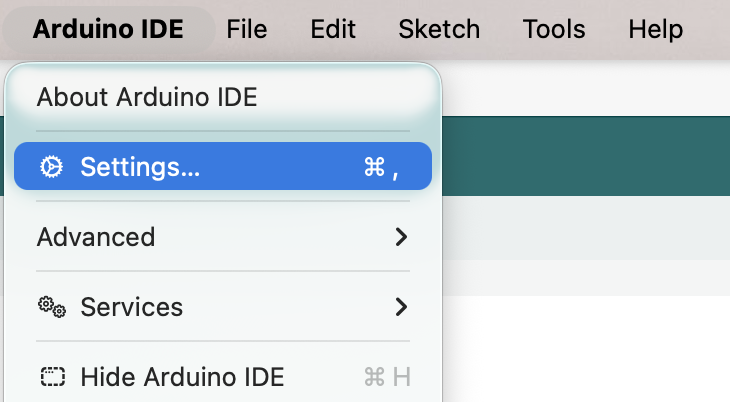This screenshot has width=730, height=402.
Task: Click the double-gear icon next to Services
Action: click(x=51, y=307)
